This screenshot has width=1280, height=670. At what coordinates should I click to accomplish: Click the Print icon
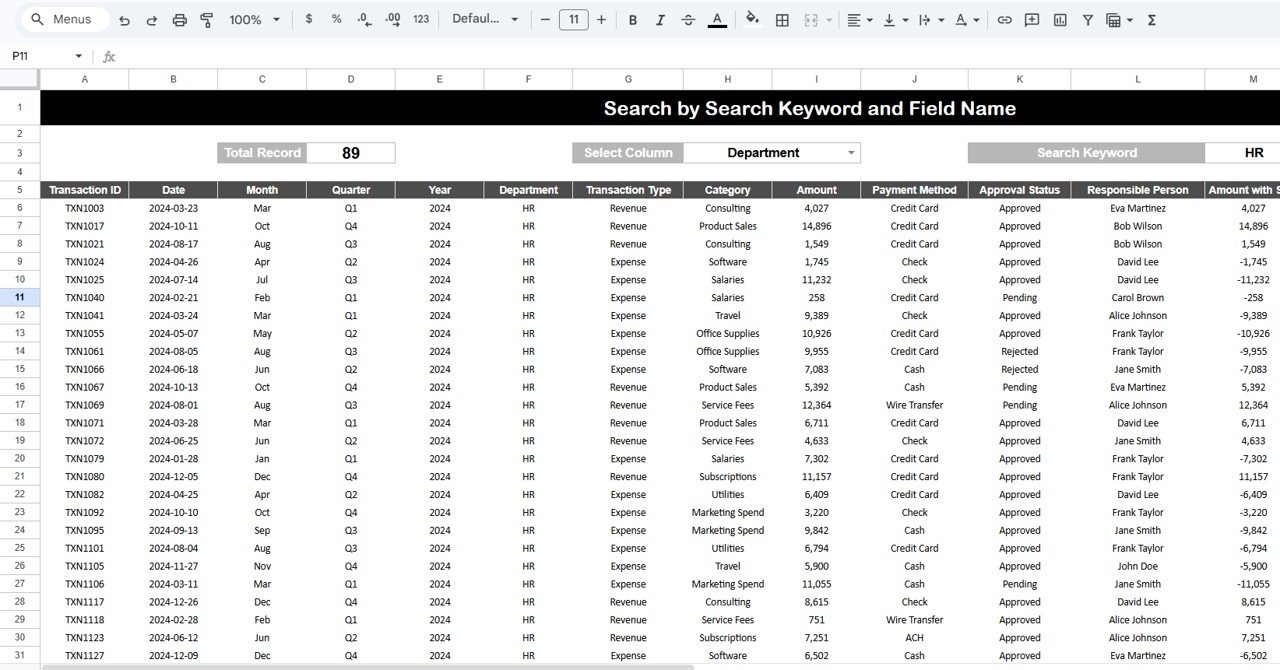pos(178,19)
